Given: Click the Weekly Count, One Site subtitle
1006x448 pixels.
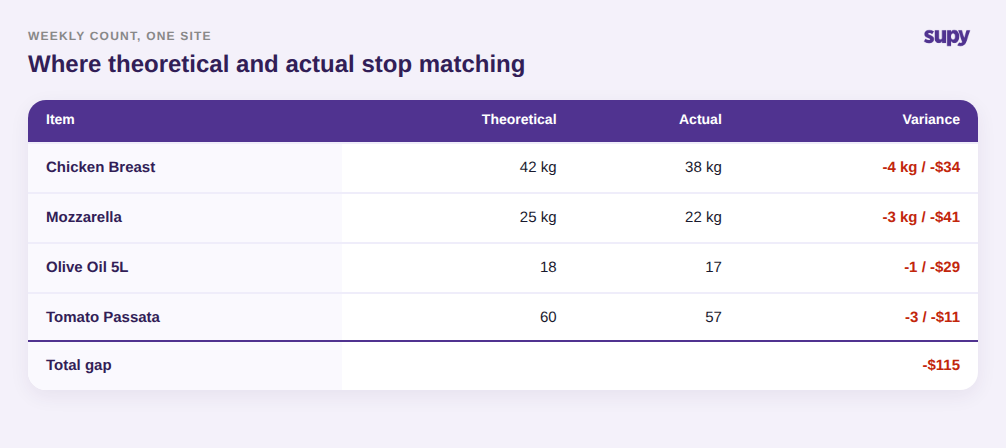Looking at the screenshot, I should tap(119, 36).
